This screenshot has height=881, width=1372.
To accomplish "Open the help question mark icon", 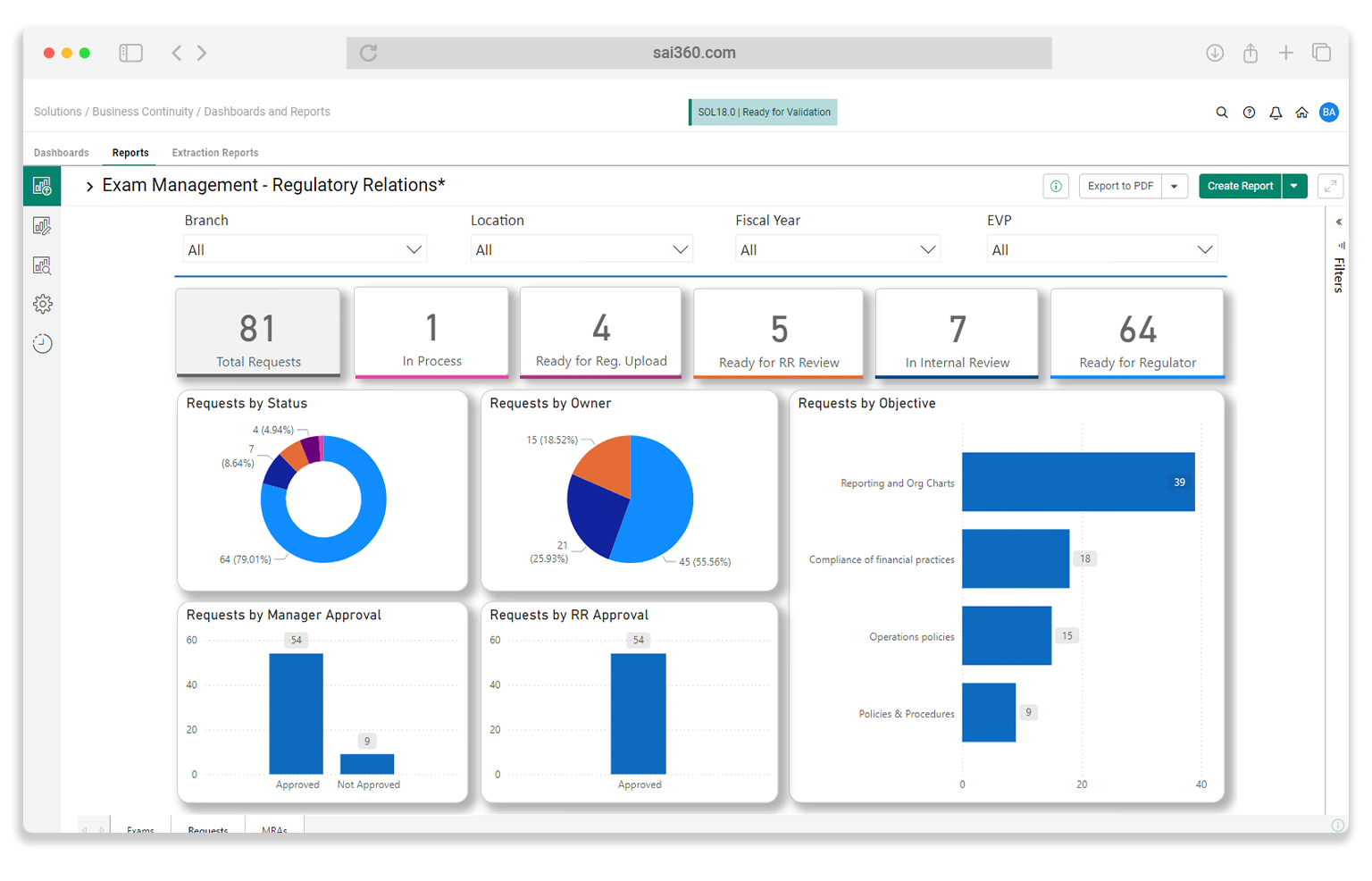I will (x=1249, y=112).
